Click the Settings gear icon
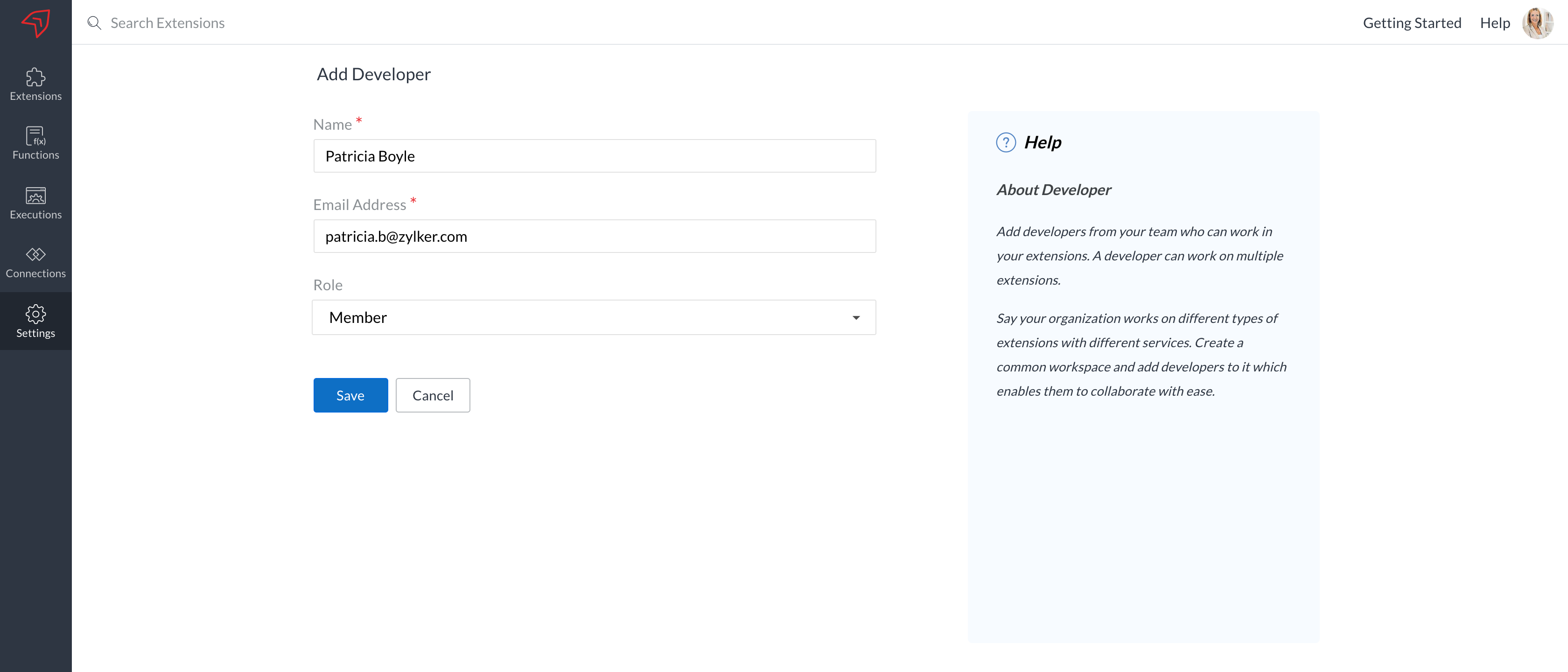The height and width of the screenshot is (672, 1568). point(35,314)
